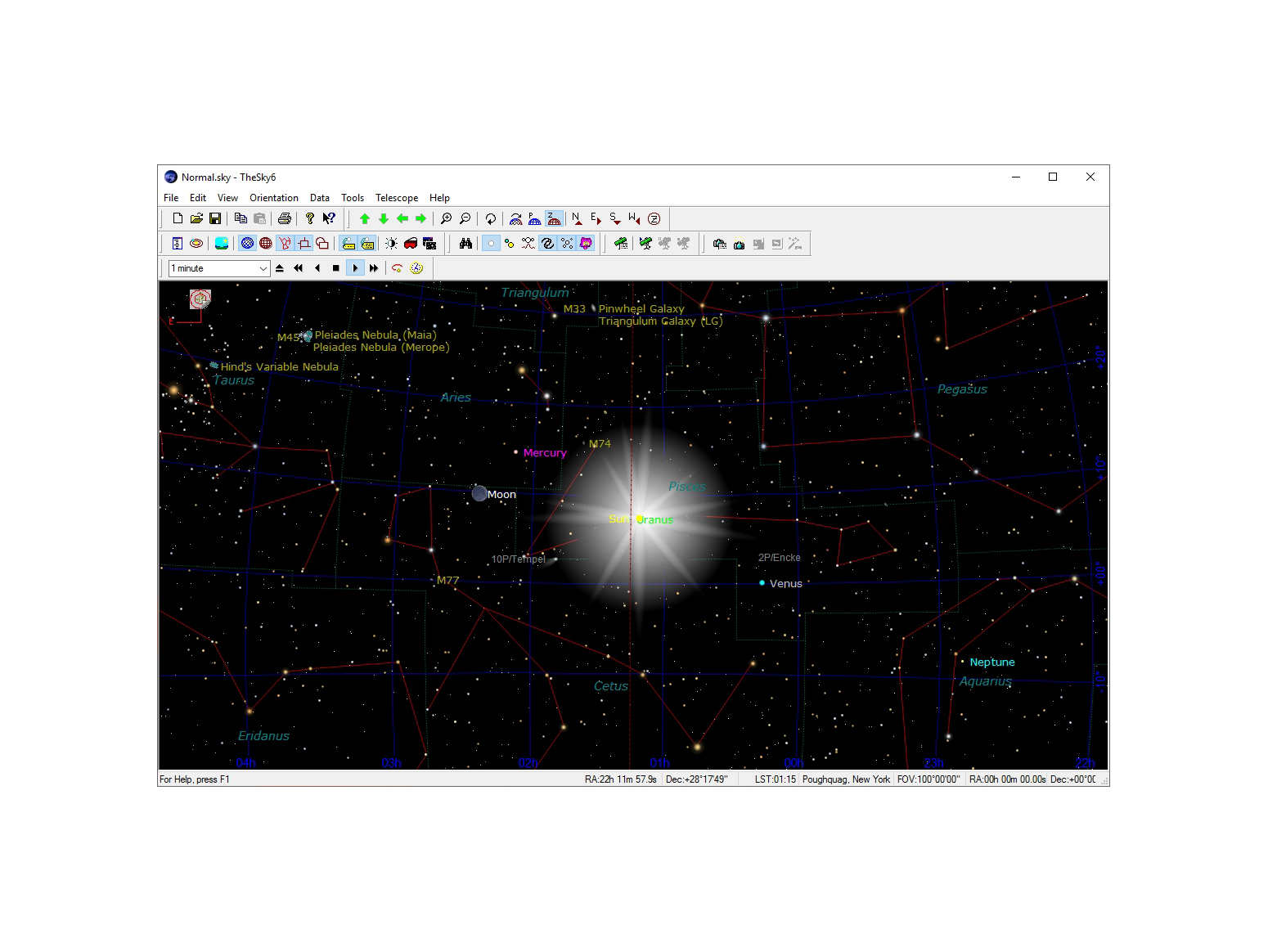Toggle the second labels tag icon

(x=367, y=244)
